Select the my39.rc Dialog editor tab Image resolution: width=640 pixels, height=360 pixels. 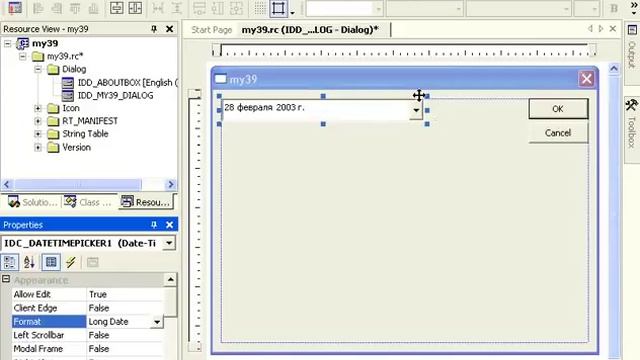pos(310,30)
